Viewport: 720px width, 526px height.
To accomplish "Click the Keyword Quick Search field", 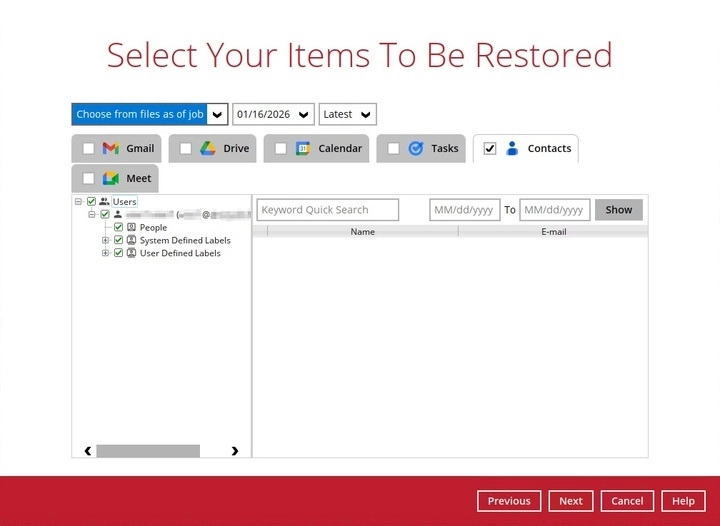I will tap(327, 210).
